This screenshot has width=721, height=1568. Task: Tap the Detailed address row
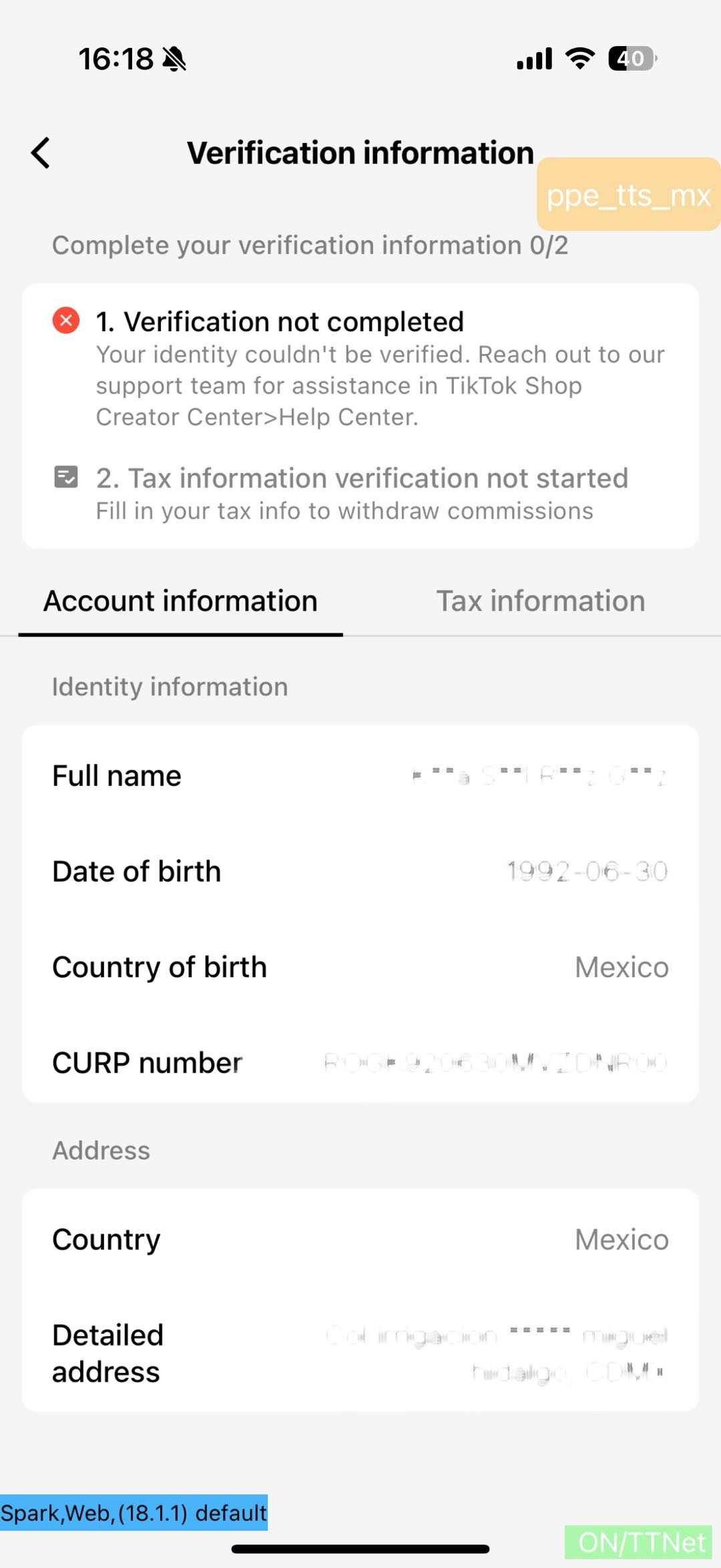tap(360, 1353)
